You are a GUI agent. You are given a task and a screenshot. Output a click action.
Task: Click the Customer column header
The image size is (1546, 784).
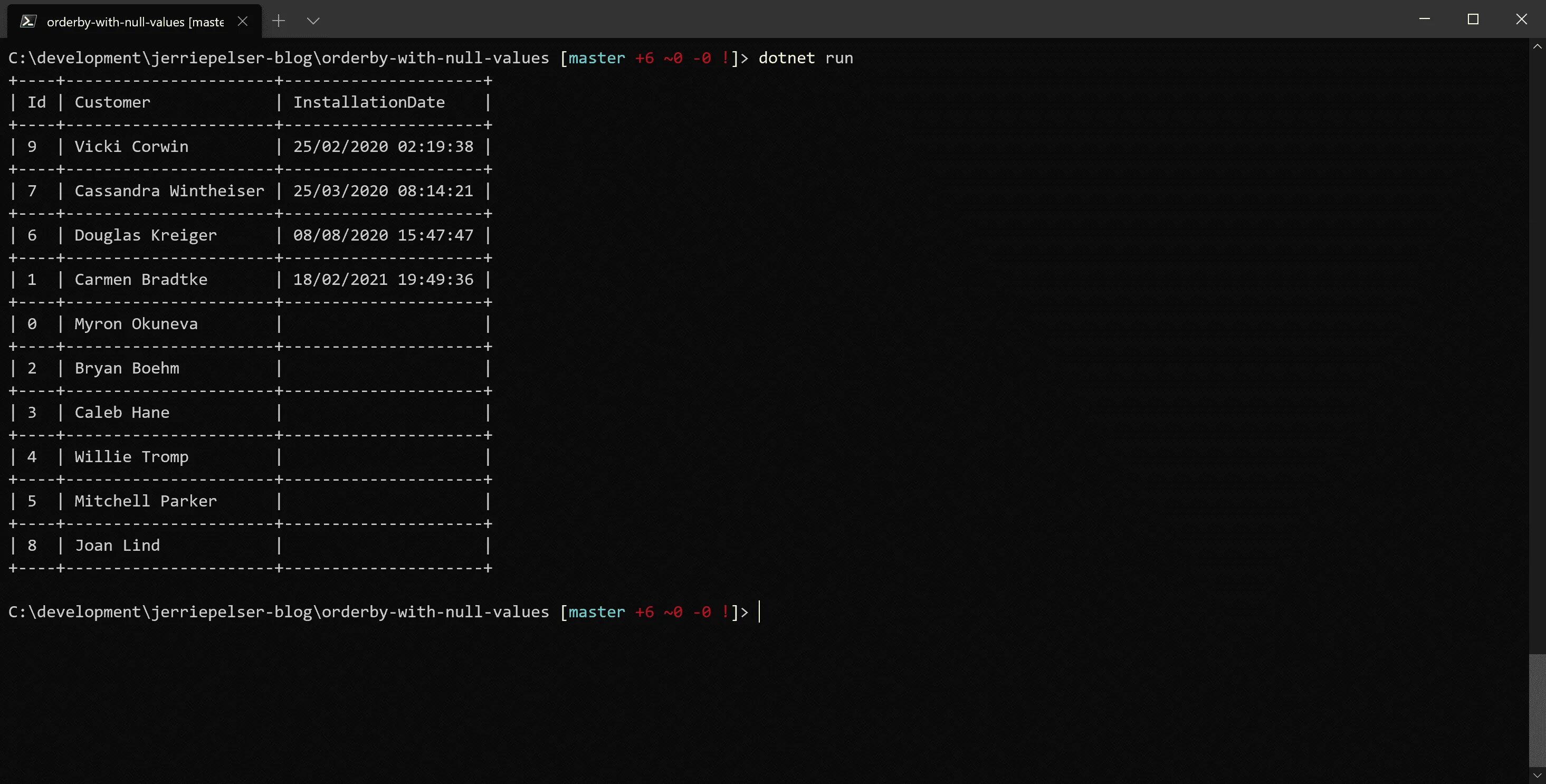click(x=112, y=103)
